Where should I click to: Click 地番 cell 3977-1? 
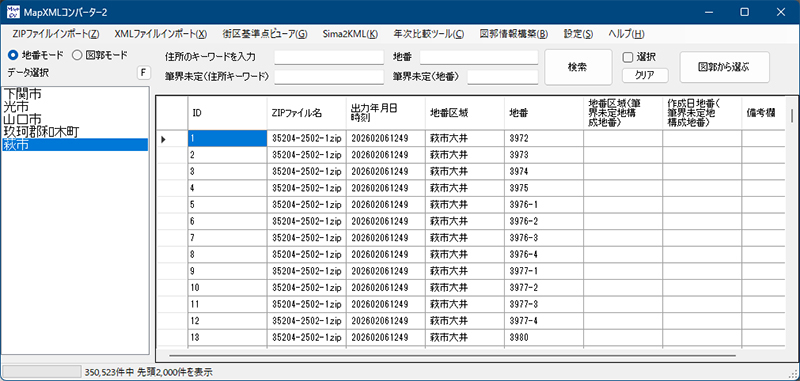tap(544, 271)
